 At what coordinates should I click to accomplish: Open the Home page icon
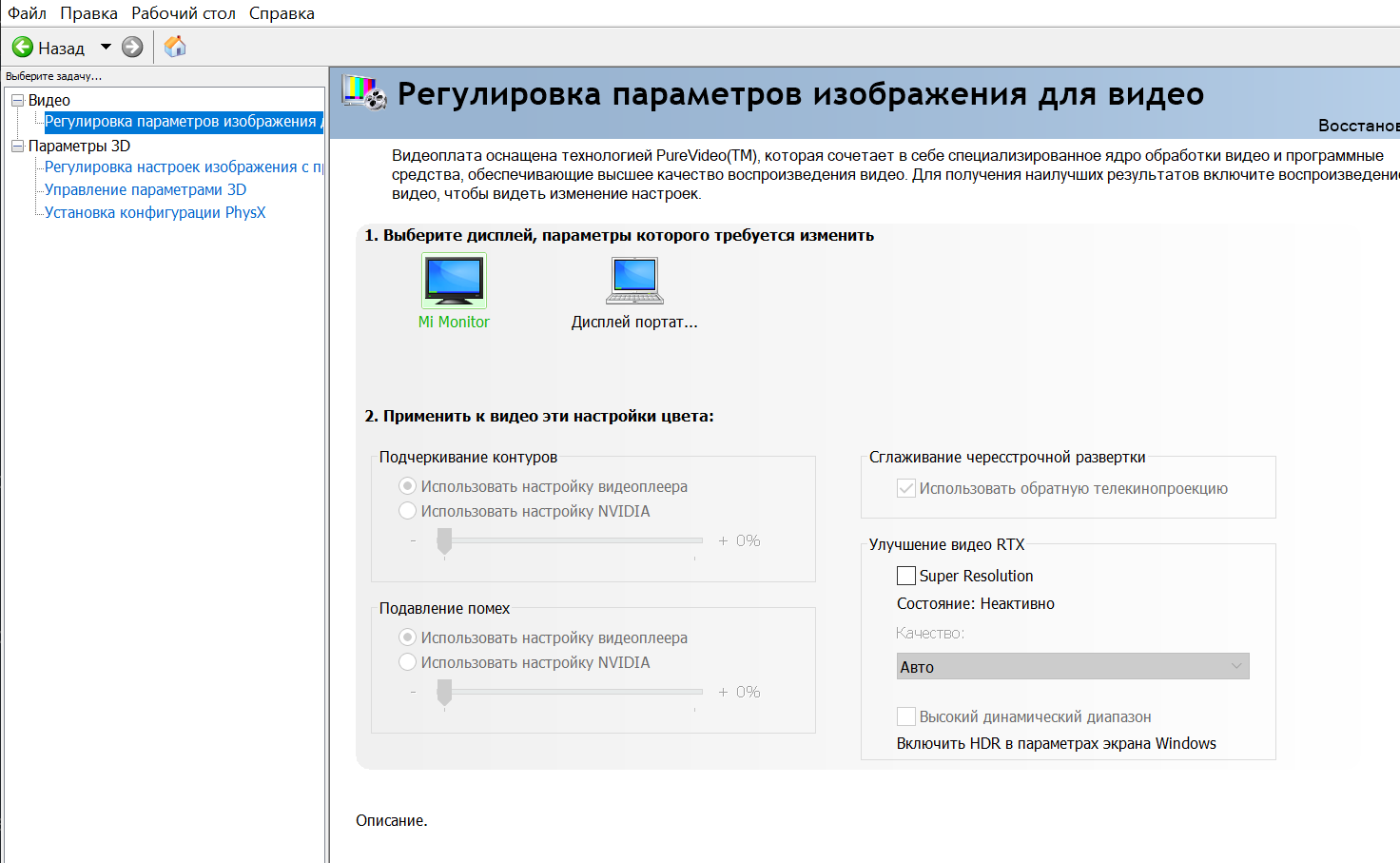pyautogui.click(x=175, y=47)
